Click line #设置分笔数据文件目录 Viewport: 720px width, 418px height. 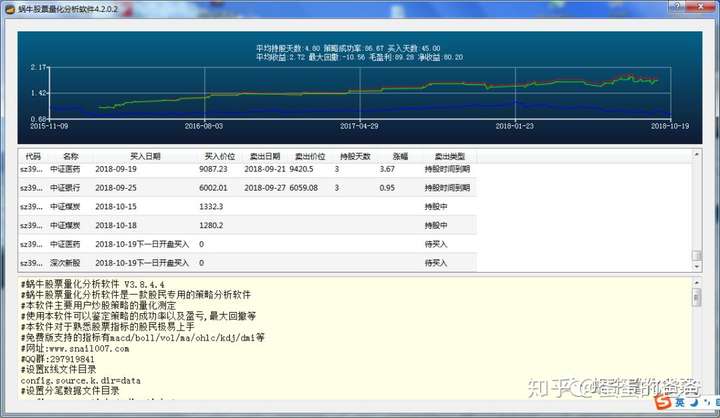click(70, 391)
